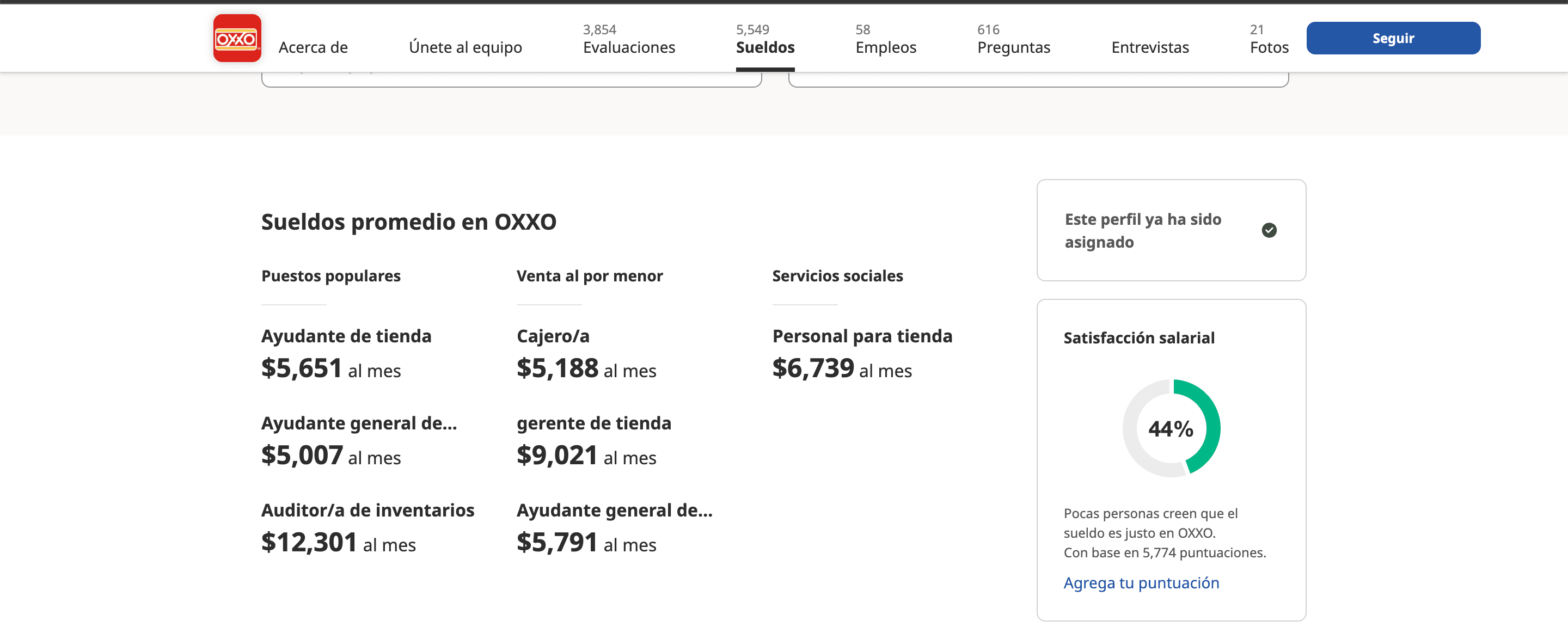Open the Cajero/a salary entry

pyautogui.click(x=553, y=336)
